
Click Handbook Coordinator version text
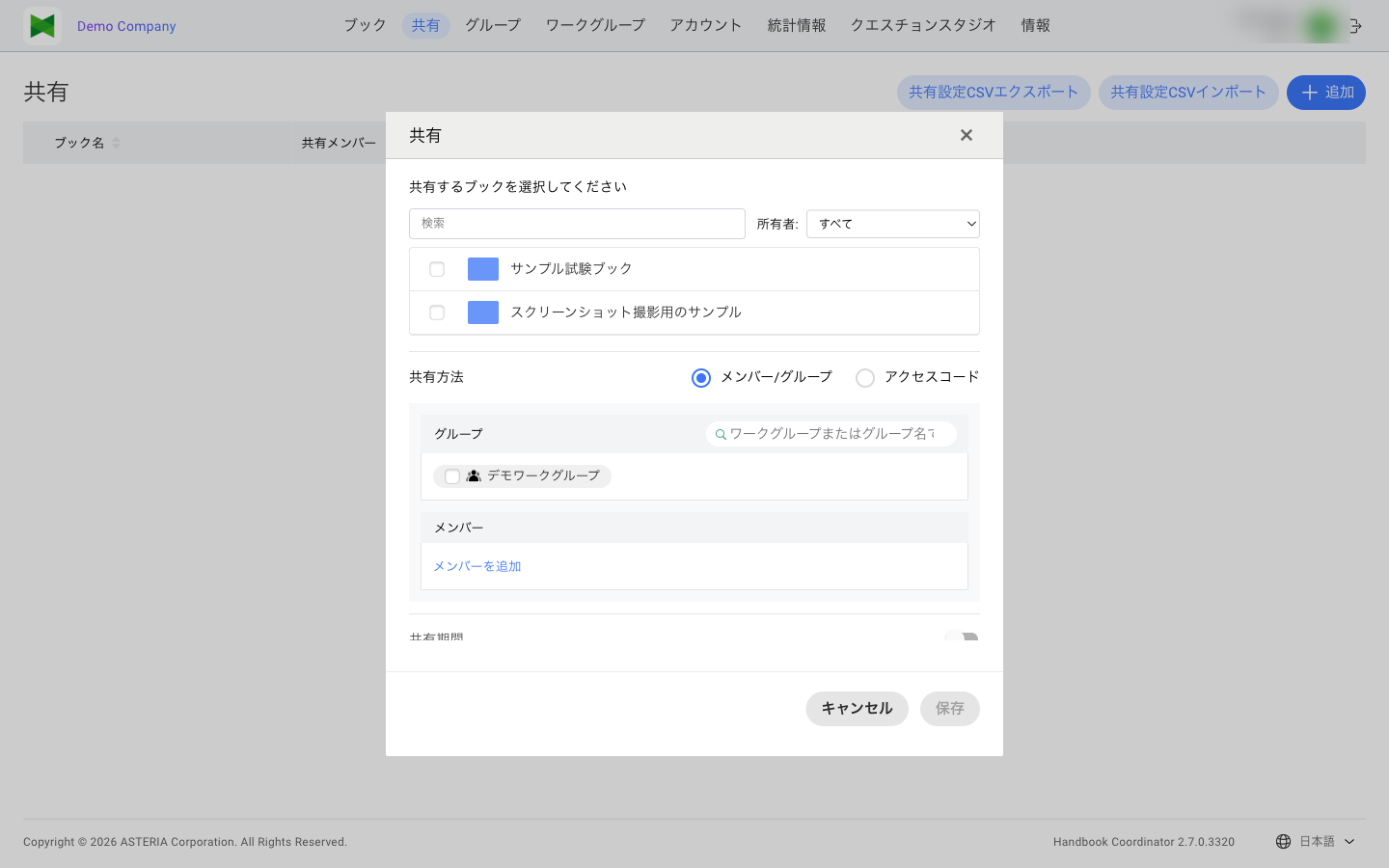tap(1144, 842)
